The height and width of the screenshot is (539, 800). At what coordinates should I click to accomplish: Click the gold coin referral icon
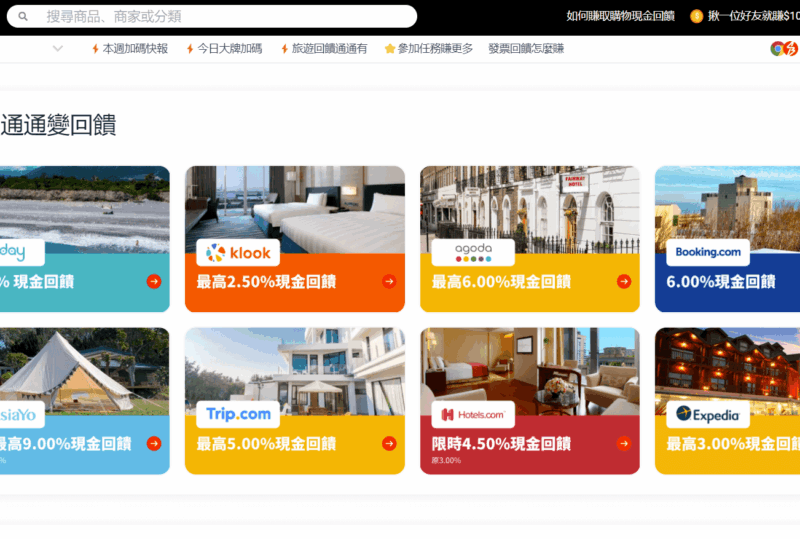coord(696,16)
